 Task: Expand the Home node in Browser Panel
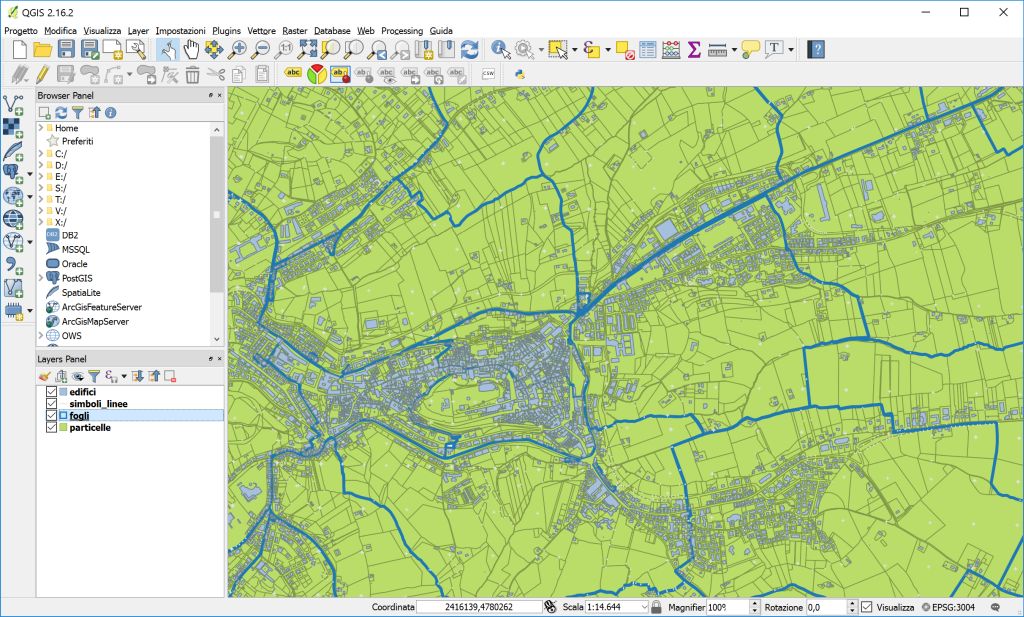[41, 128]
